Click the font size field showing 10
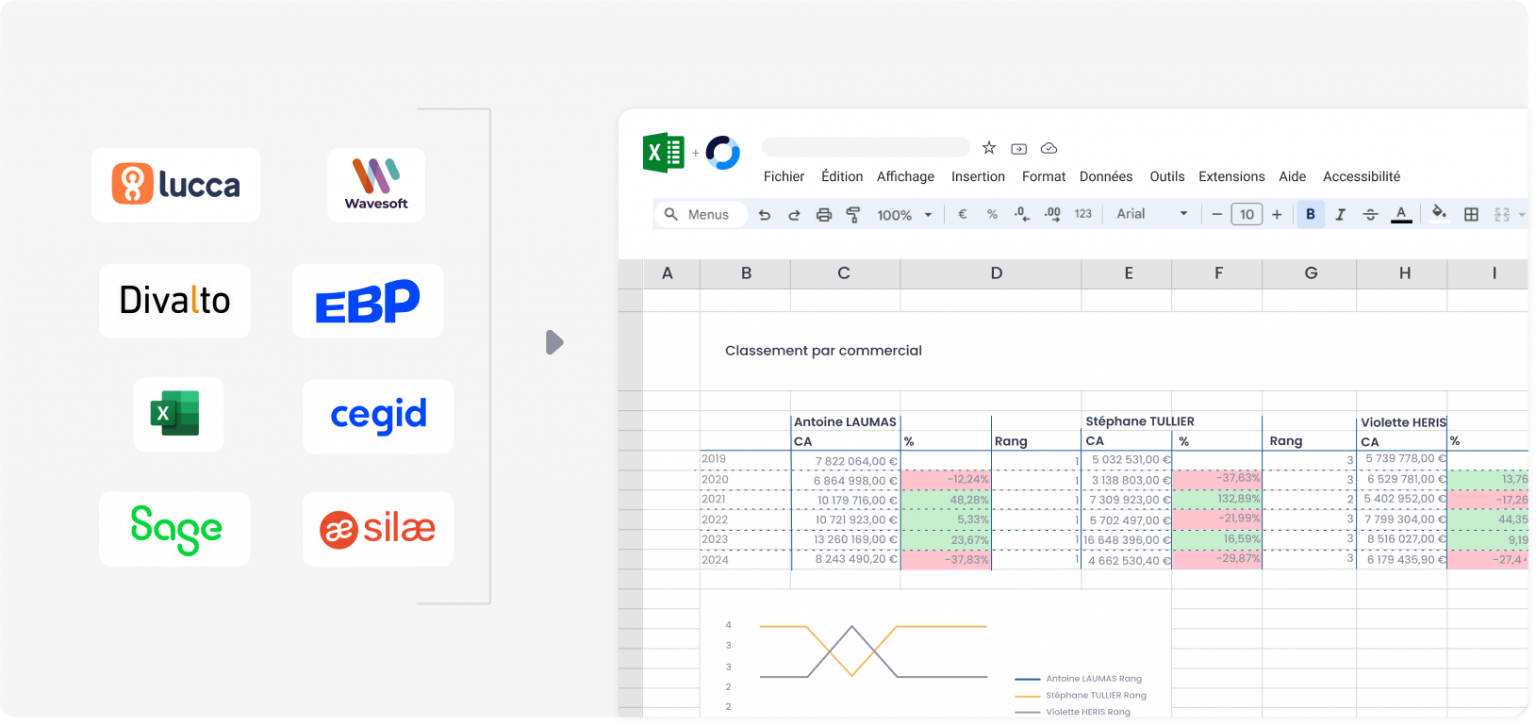The image size is (1536, 725). (x=1247, y=214)
